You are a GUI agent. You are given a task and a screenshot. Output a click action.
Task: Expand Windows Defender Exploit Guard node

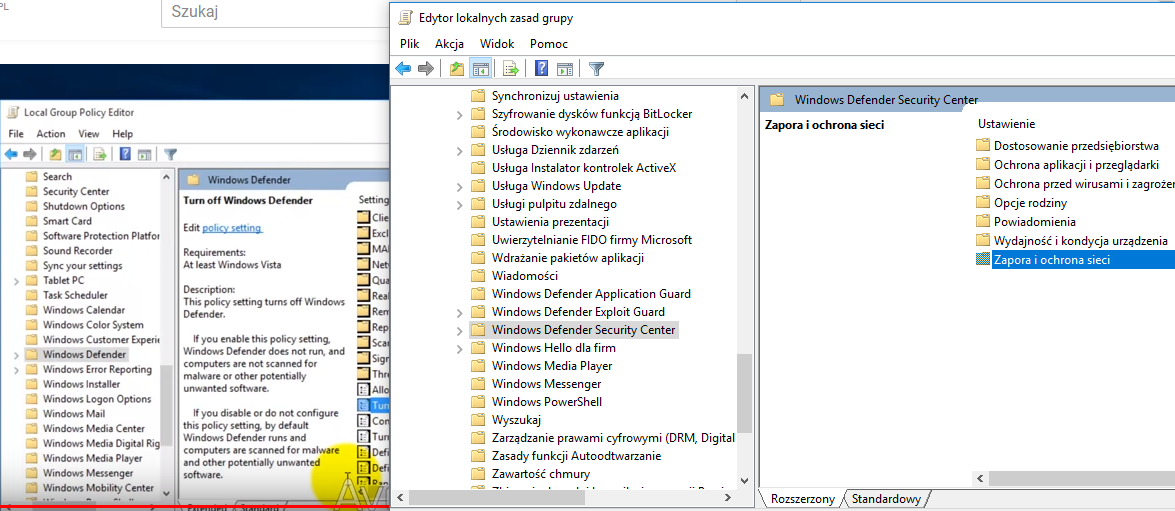pyautogui.click(x=459, y=312)
